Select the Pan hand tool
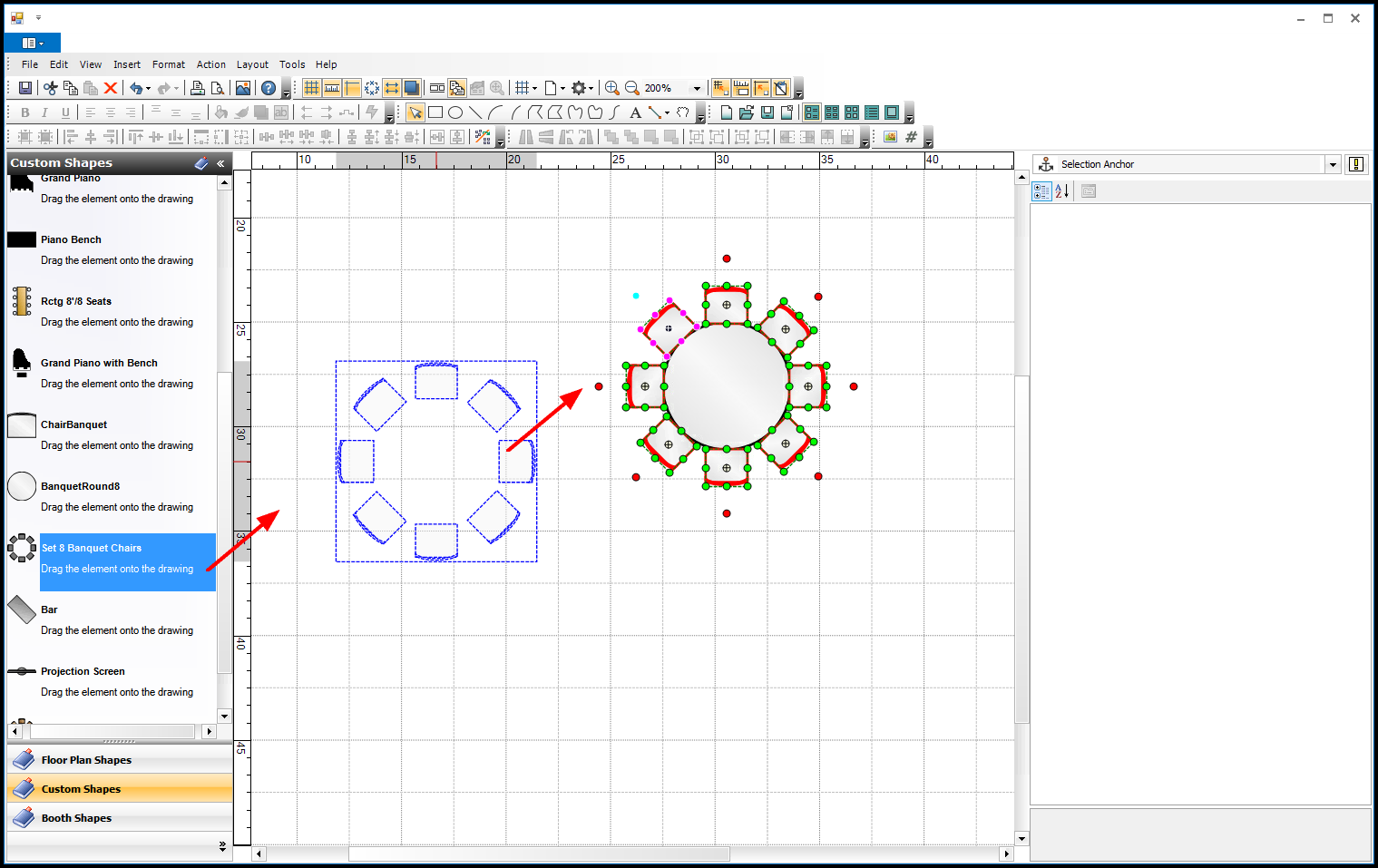Image resolution: width=1378 pixels, height=868 pixels. (x=683, y=112)
